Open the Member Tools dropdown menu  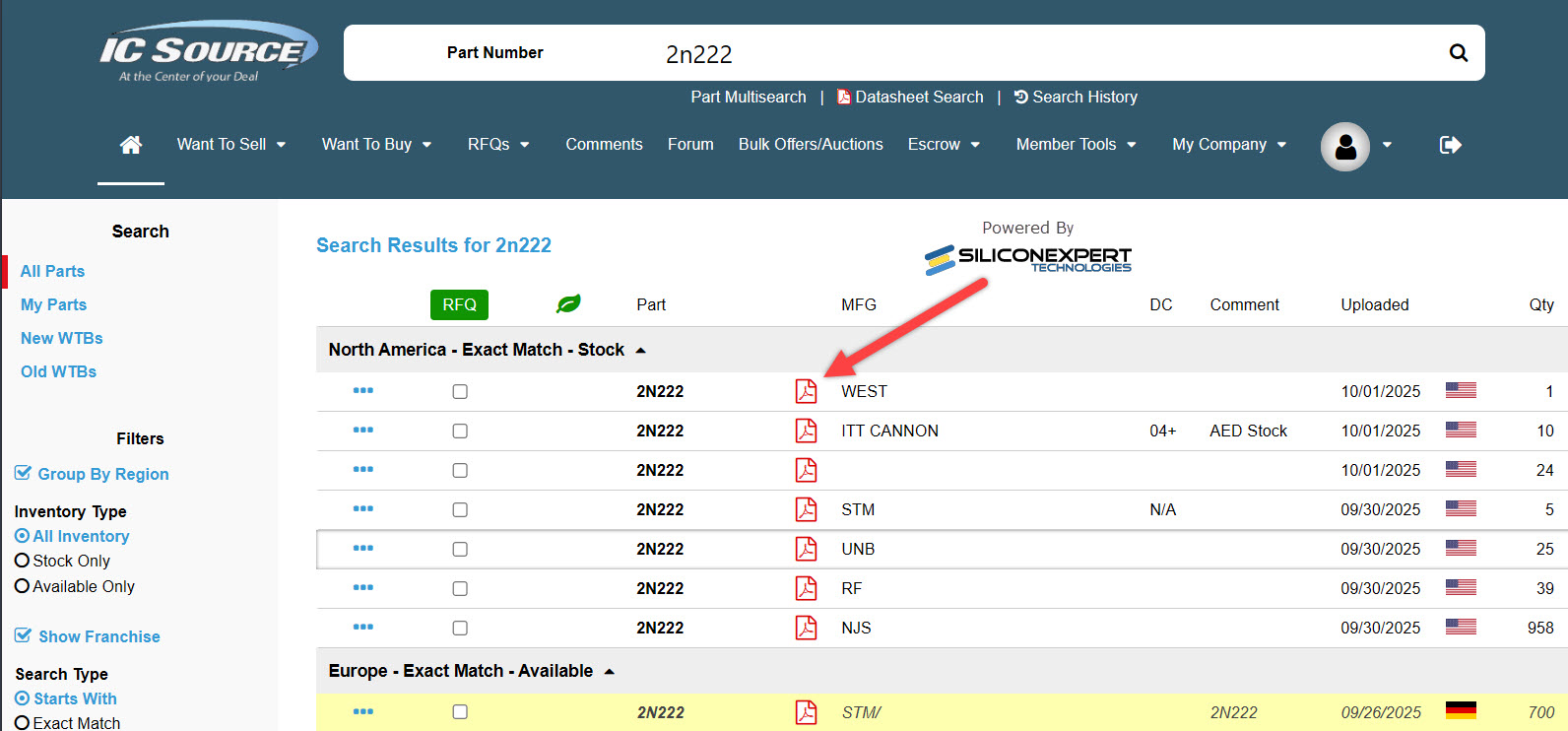click(1076, 145)
